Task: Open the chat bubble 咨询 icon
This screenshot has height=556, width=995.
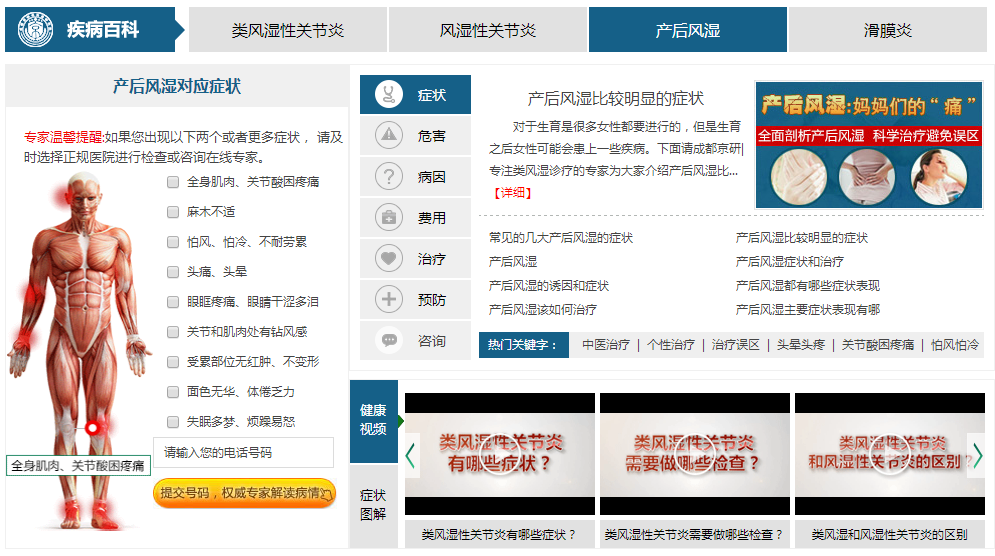Action: pyautogui.click(x=389, y=341)
